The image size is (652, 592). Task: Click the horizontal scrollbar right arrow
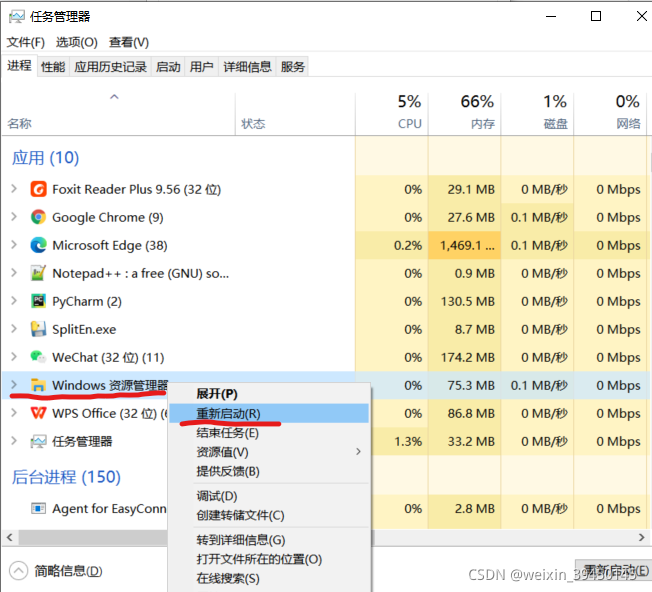tap(641, 537)
